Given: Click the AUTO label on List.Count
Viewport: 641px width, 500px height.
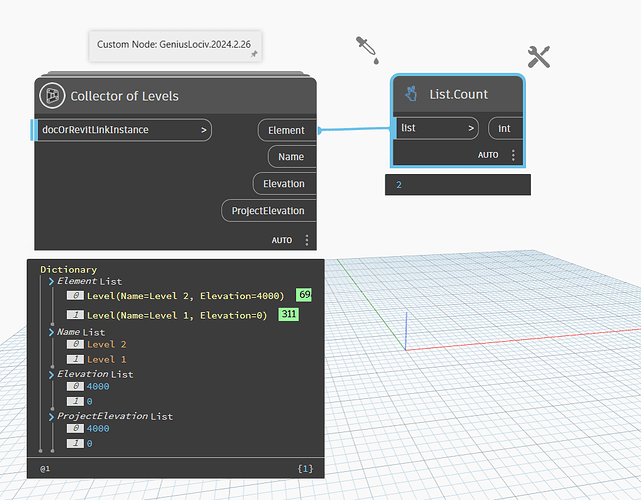Looking at the screenshot, I should click(x=488, y=155).
